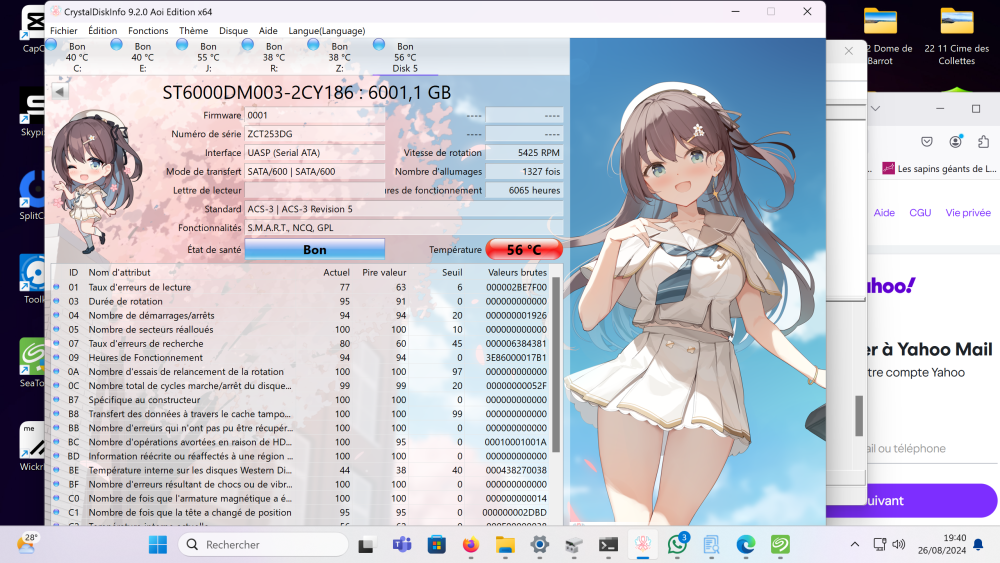This screenshot has height=563, width=1000.
Task: Click the red 56 °C temperature button
Action: coord(524,249)
